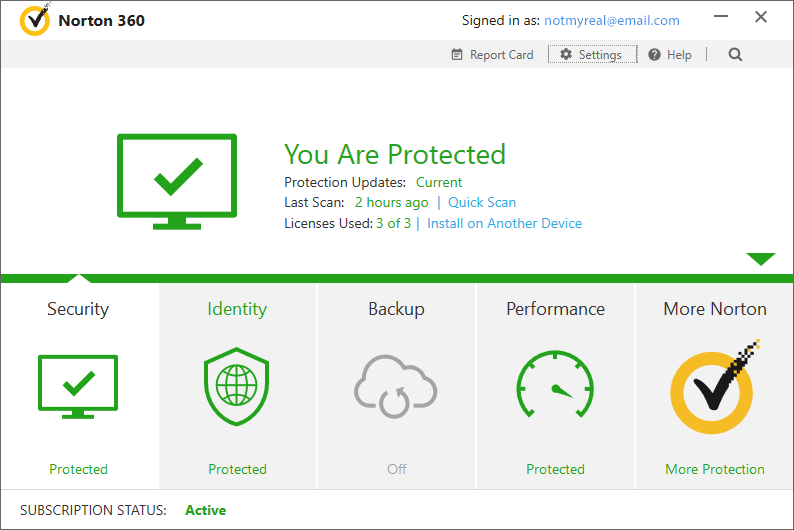Start a Quick Scan
This screenshot has height=530, width=794.
click(482, 202)
